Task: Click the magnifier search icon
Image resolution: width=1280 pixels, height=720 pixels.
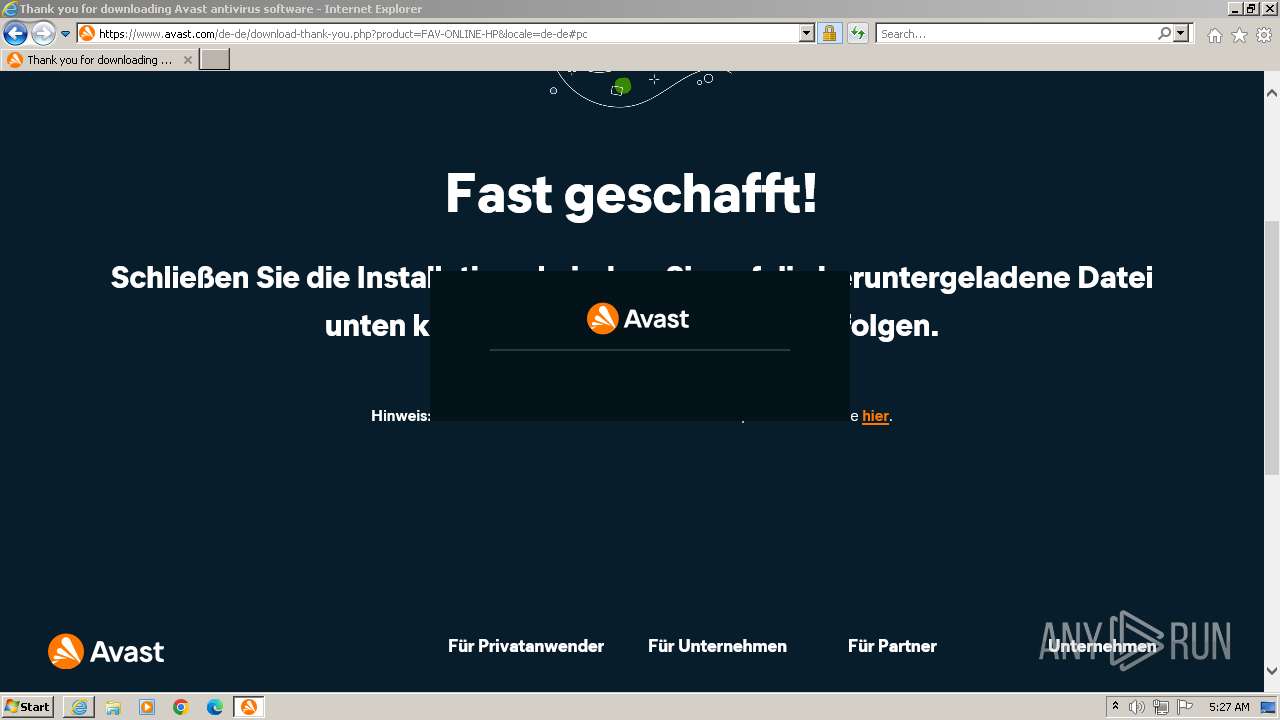Action: [x=1164, y=33]
